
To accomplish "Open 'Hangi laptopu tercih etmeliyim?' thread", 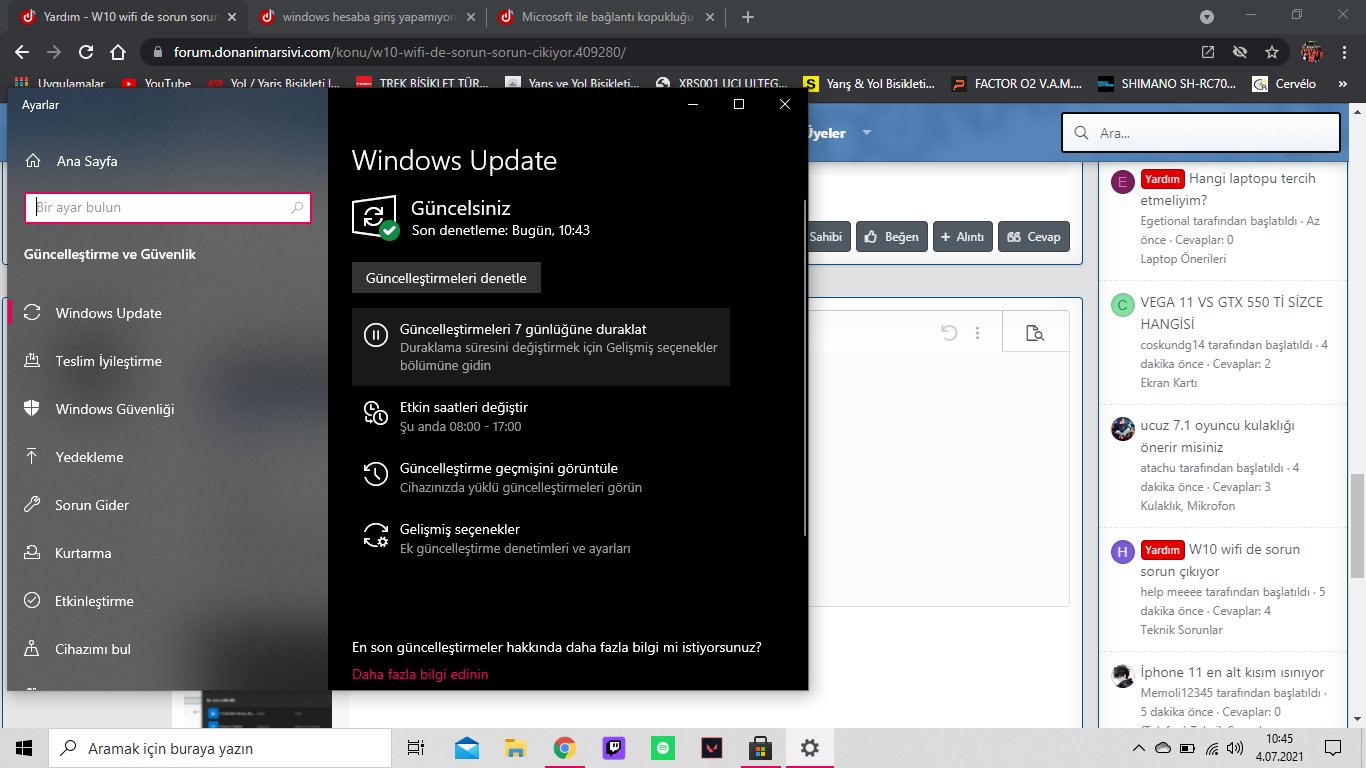I will coord(1229,189).
